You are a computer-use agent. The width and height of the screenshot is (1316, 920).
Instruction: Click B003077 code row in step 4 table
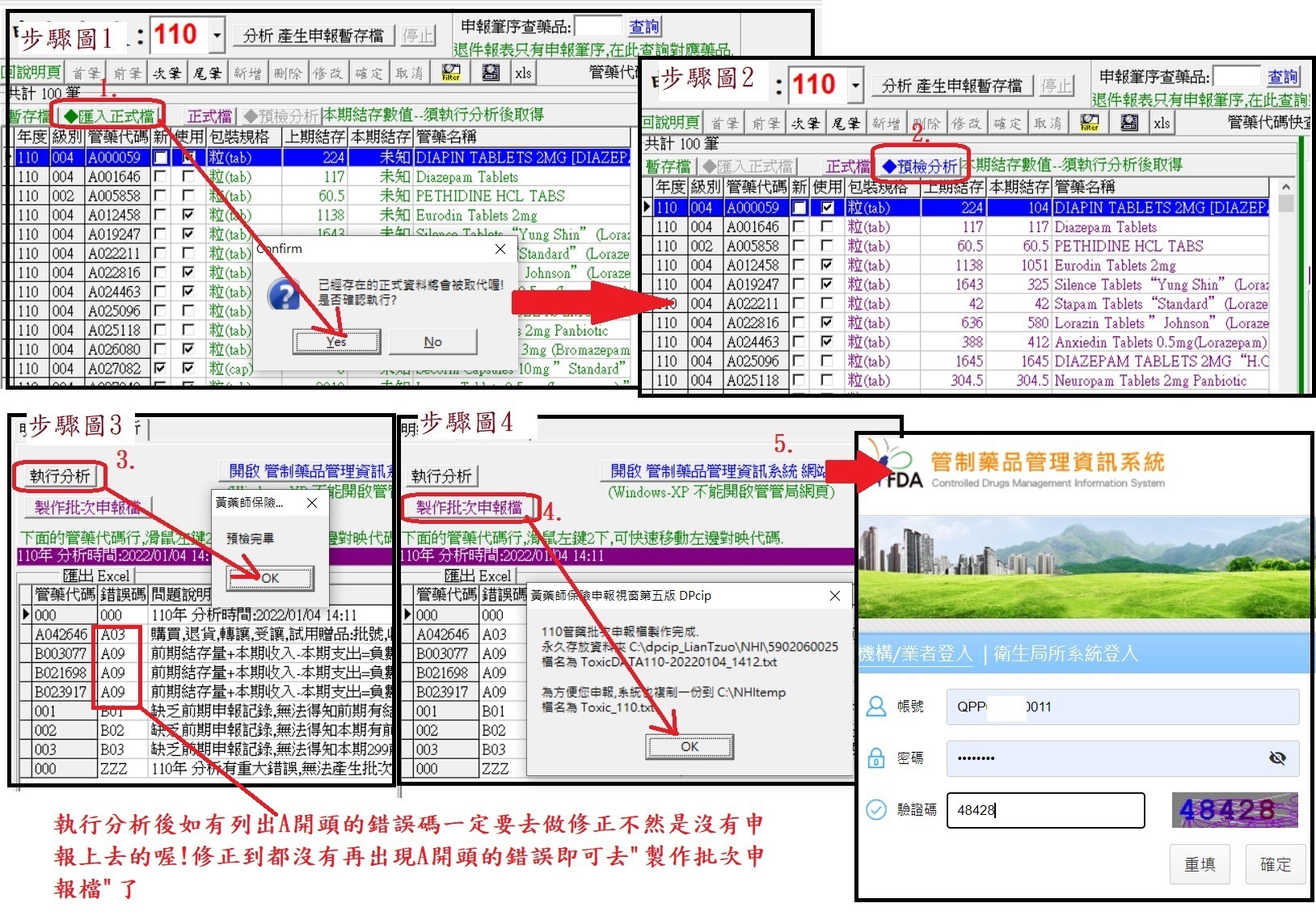coord(444,653)
